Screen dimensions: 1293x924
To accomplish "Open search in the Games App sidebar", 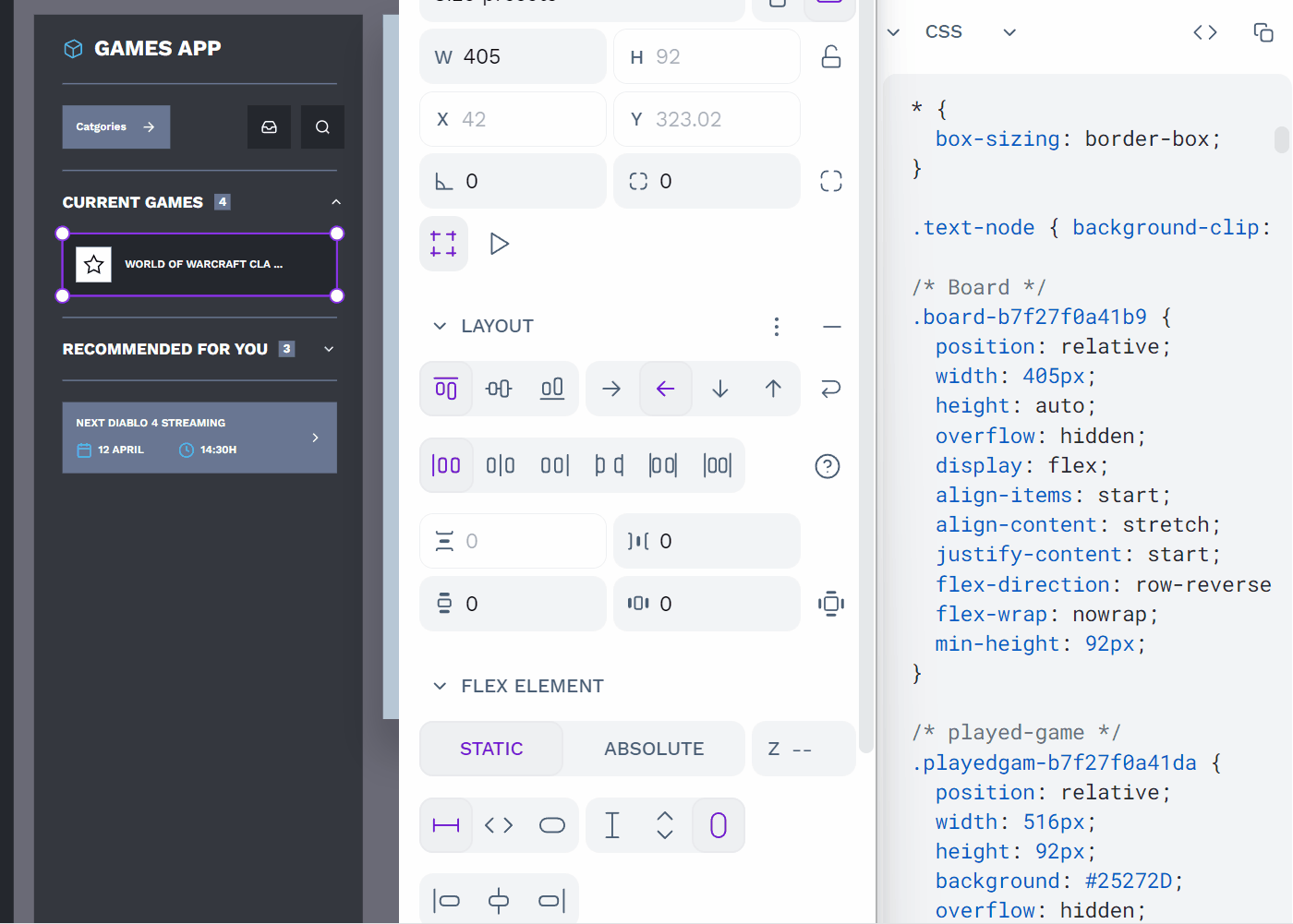I will point(322,126).
